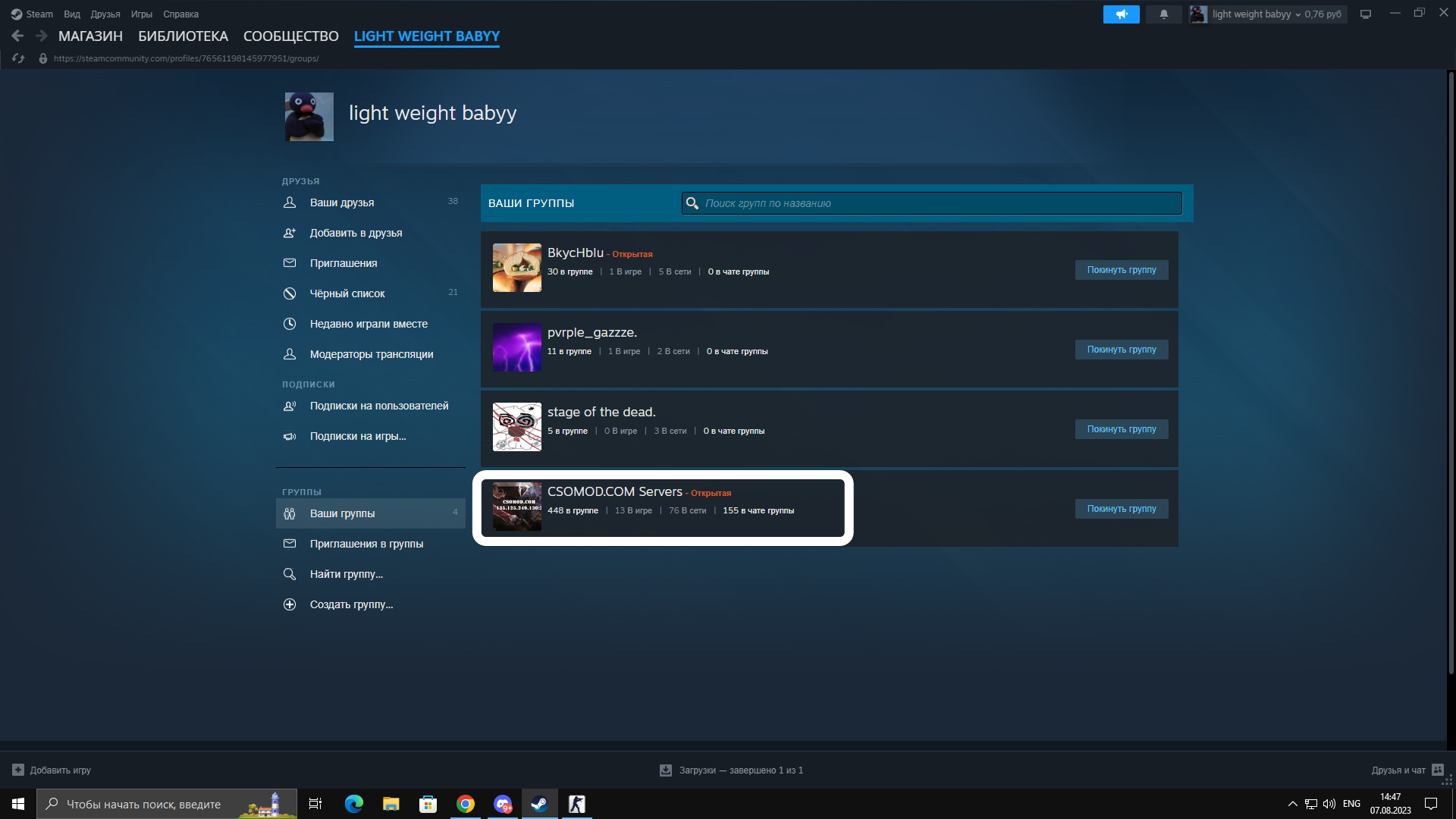Viewport: 1456px width, 819px height.
Task: Click the browser back arrow
Action: [17, 36]
